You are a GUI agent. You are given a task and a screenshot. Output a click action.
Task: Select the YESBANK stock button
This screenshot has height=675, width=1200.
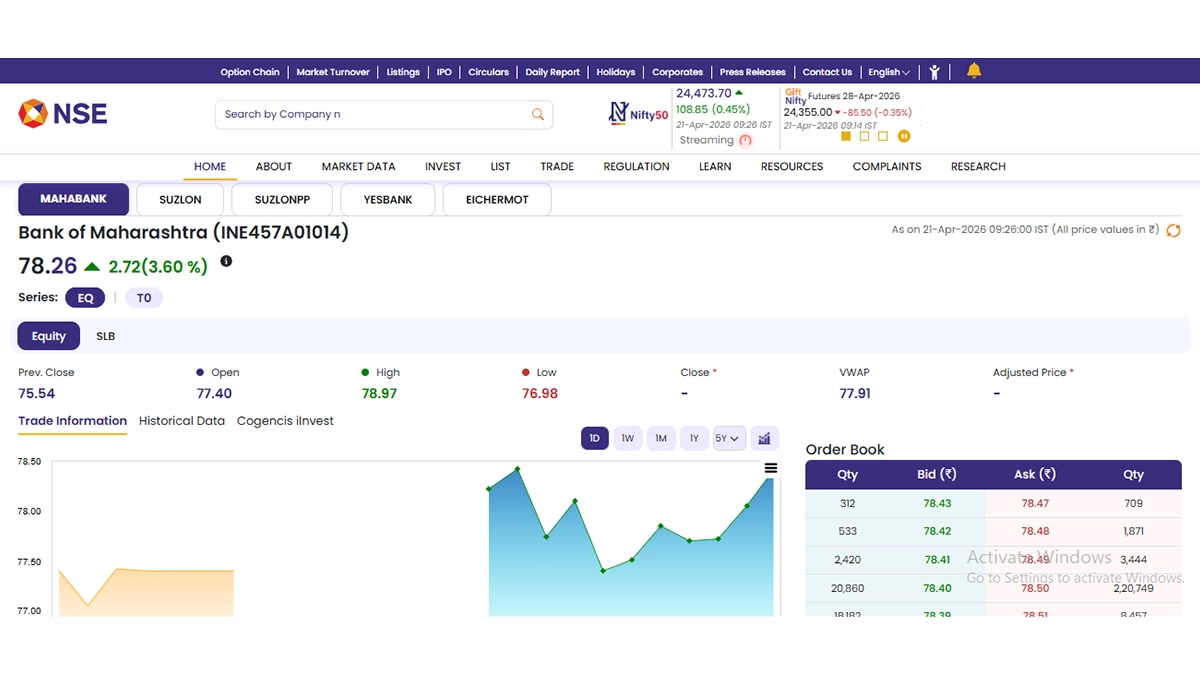(x=388, y=200)
